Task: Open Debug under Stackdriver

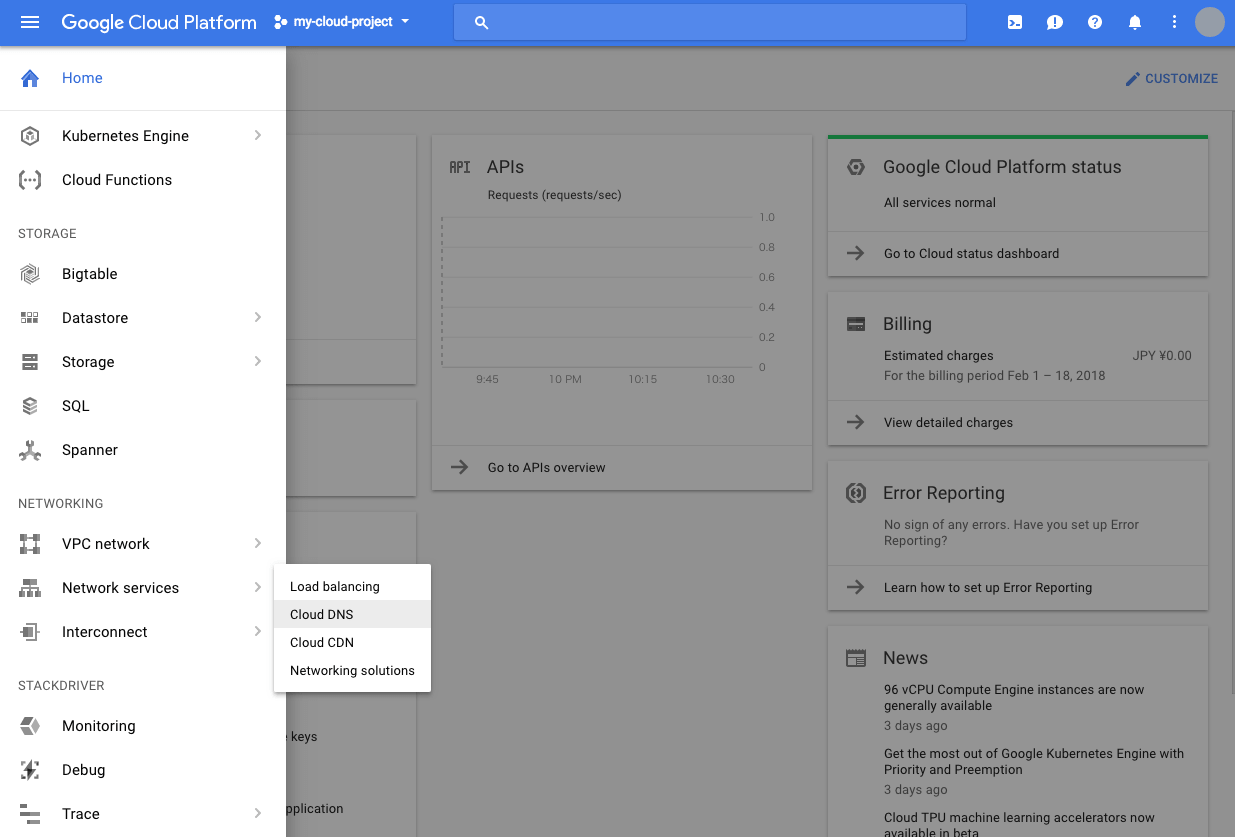Action: 143,770
